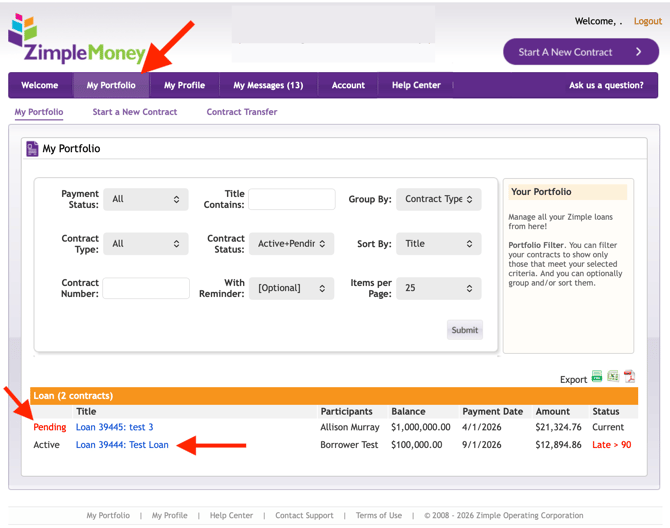670x528 pixels.
Task: Open My Messages (13) tab
Action: click(x=268, y=85)
